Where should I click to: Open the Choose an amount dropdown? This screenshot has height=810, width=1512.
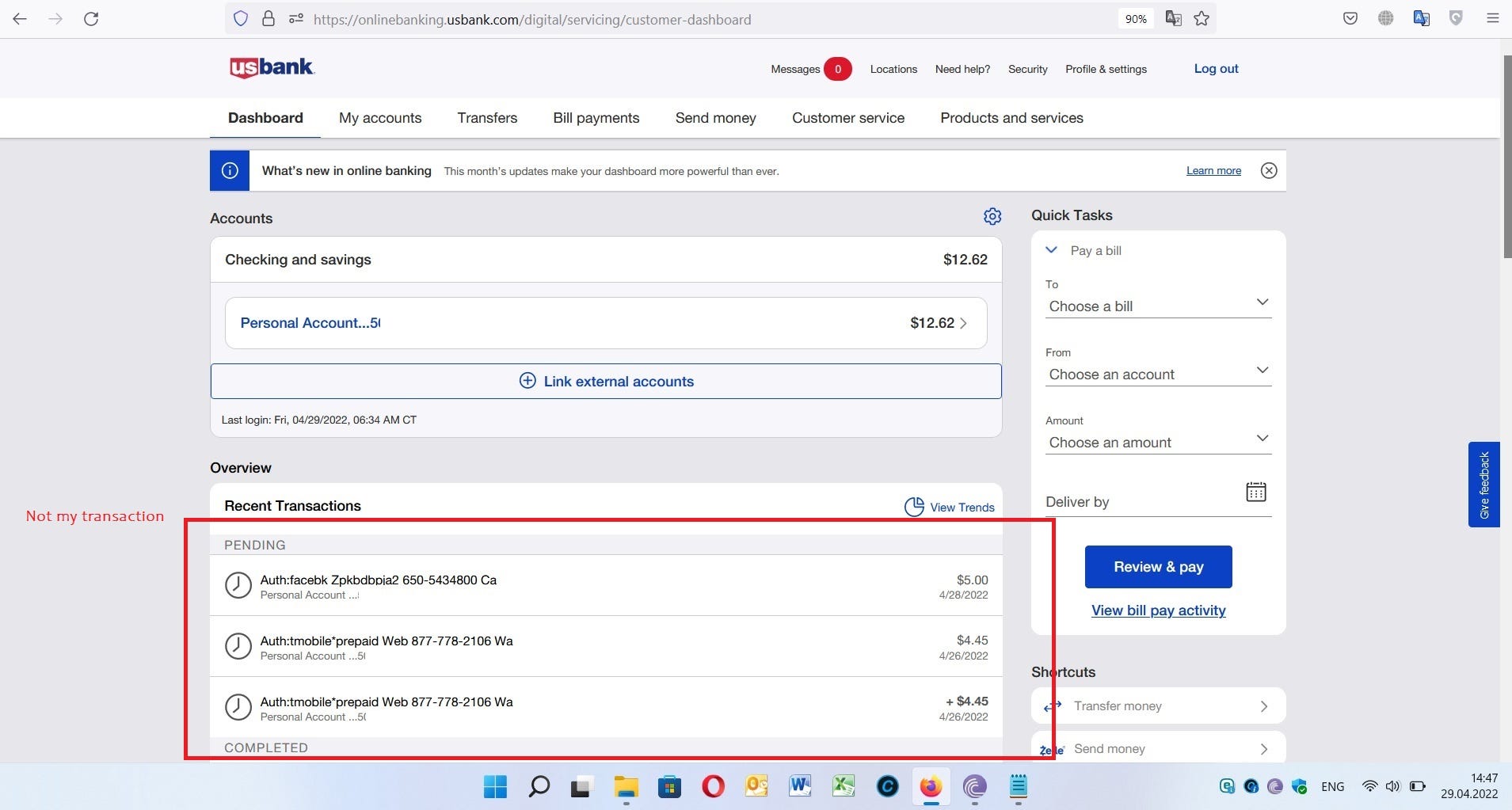click(x=1159, y=442)
